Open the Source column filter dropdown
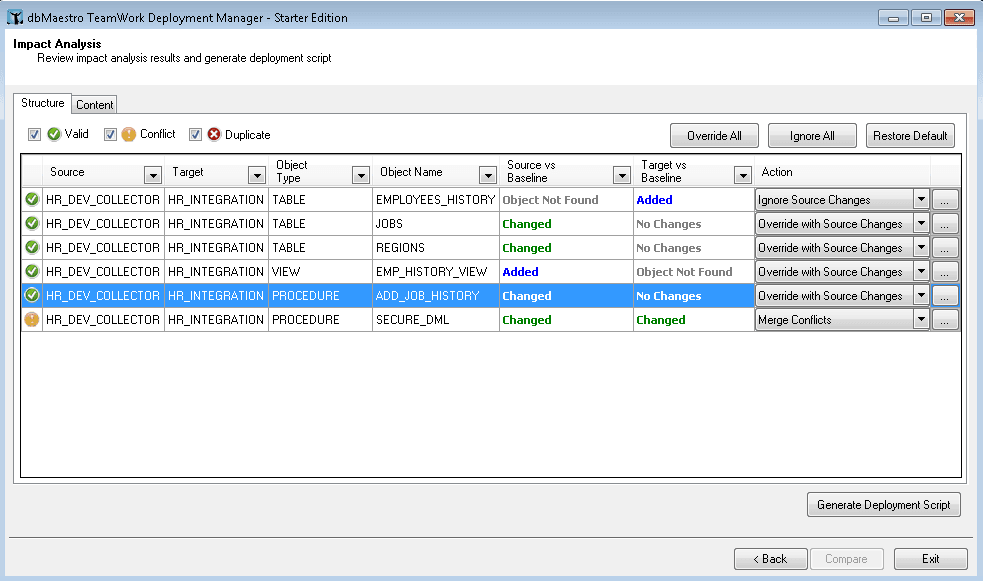The width and height of the screenshot is (983, 581). [x=152, y=175]
